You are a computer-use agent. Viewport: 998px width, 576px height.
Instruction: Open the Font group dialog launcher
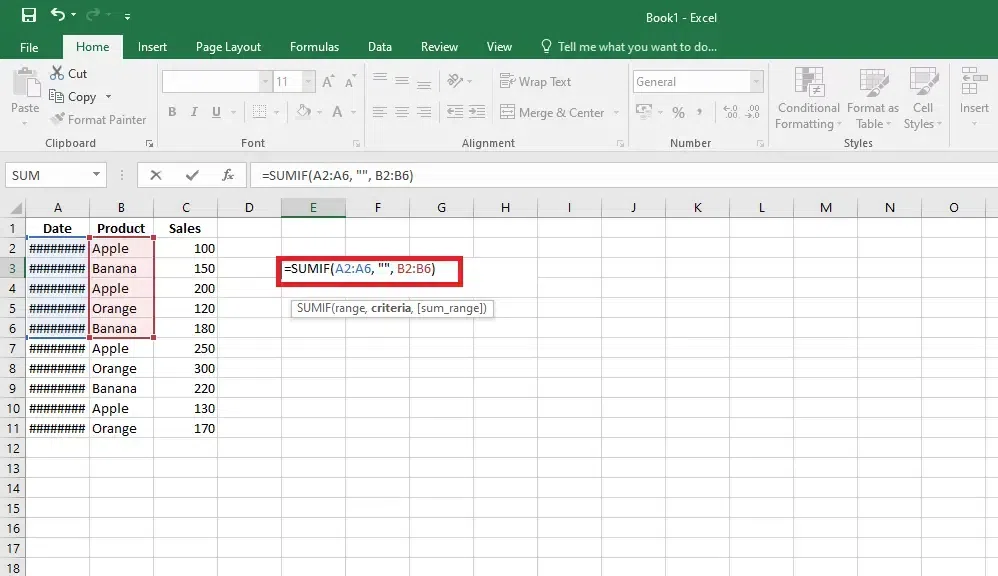356,144
